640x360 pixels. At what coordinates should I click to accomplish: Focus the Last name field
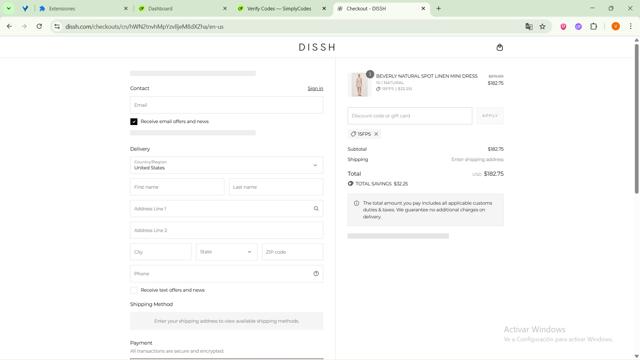[x=276, y=187]
